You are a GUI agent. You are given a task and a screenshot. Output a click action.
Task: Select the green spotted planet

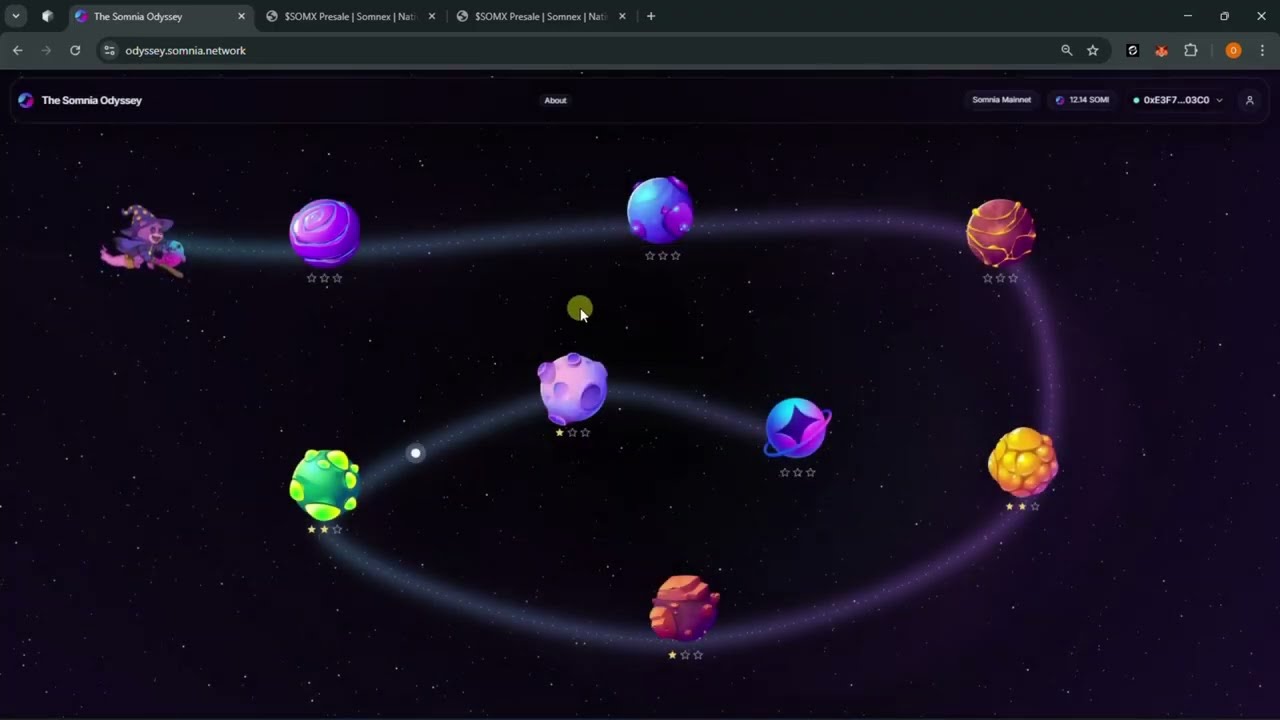click(324, 484)
